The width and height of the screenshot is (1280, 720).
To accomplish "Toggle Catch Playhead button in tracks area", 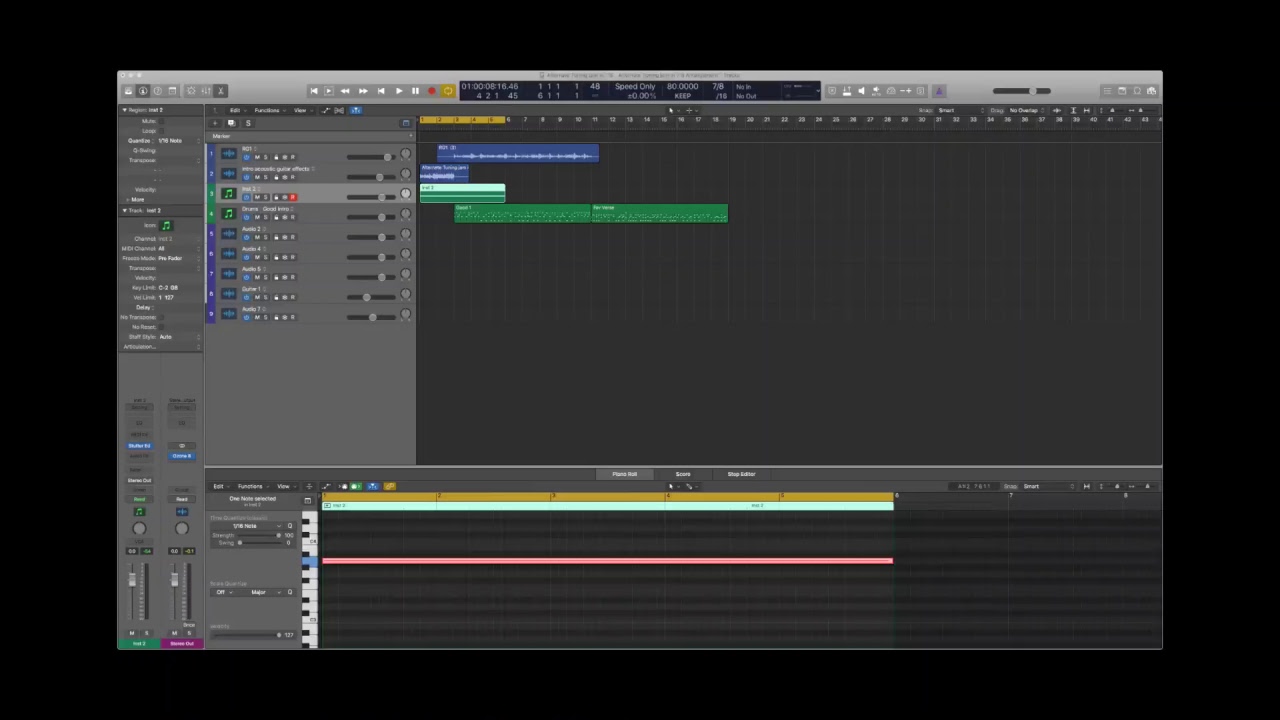I will click(356, 110).
